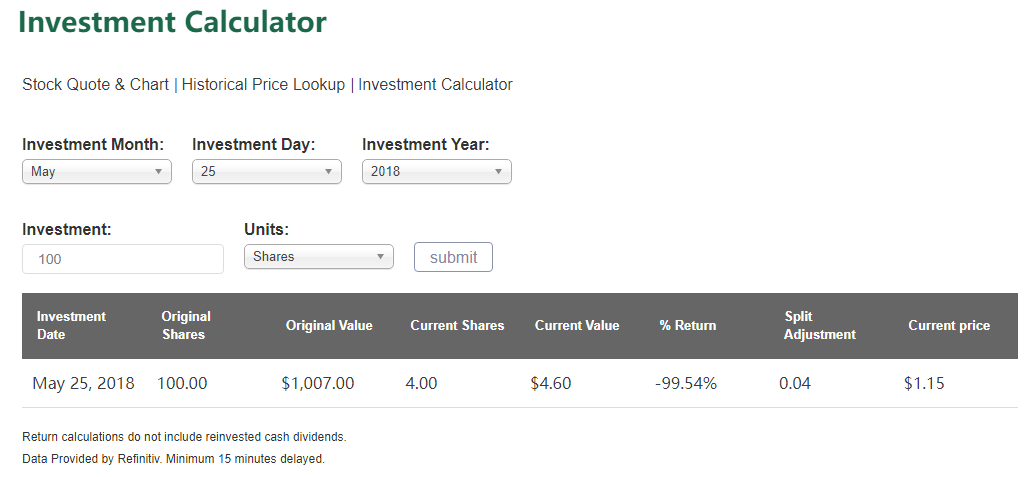Click the Investment Date column header
1031x477 pixels.
tap(71, 325)
